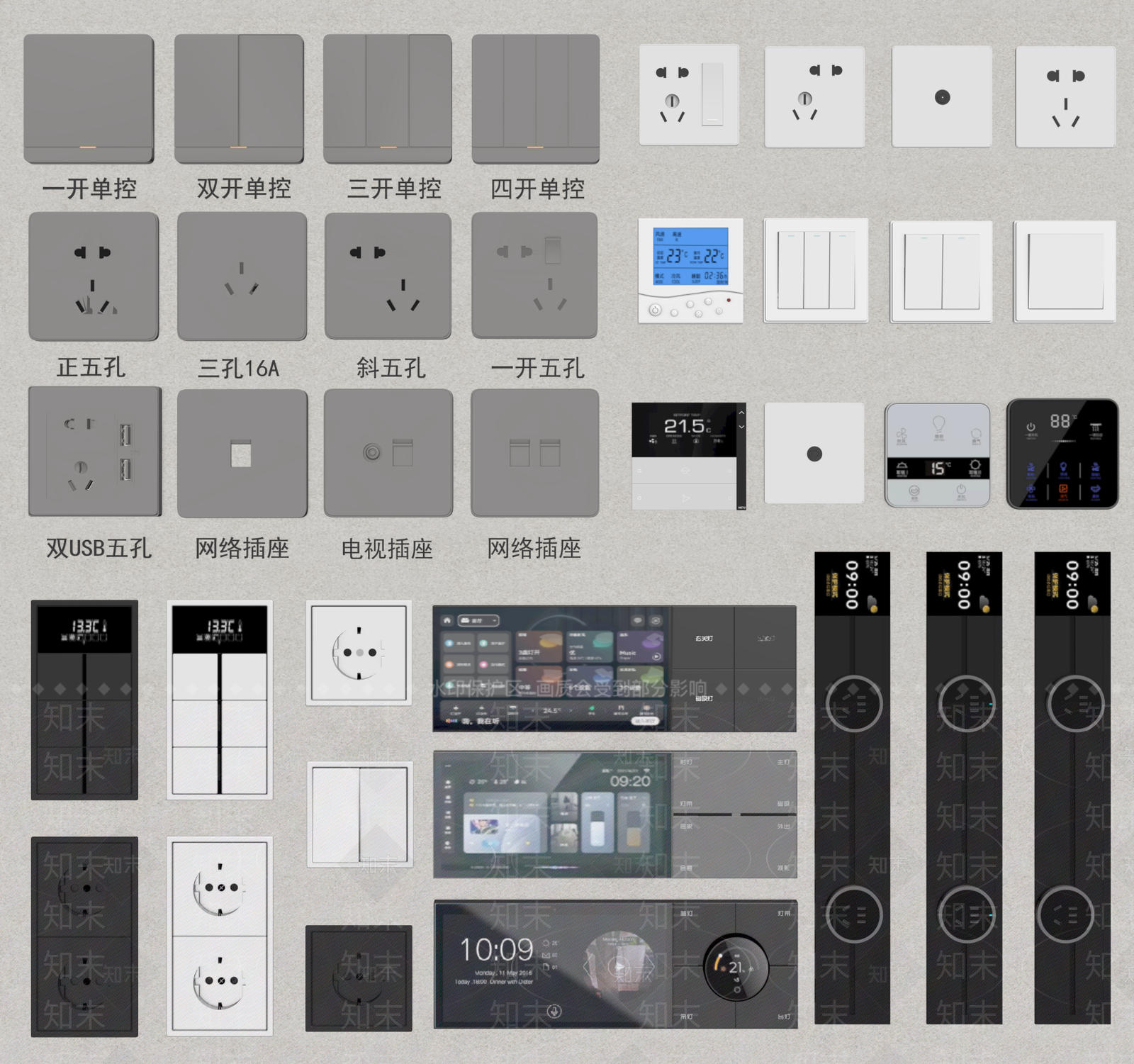Select white five-hole socket with rocker switch
Screen dimensions: 1134x1064
[689, 95]
